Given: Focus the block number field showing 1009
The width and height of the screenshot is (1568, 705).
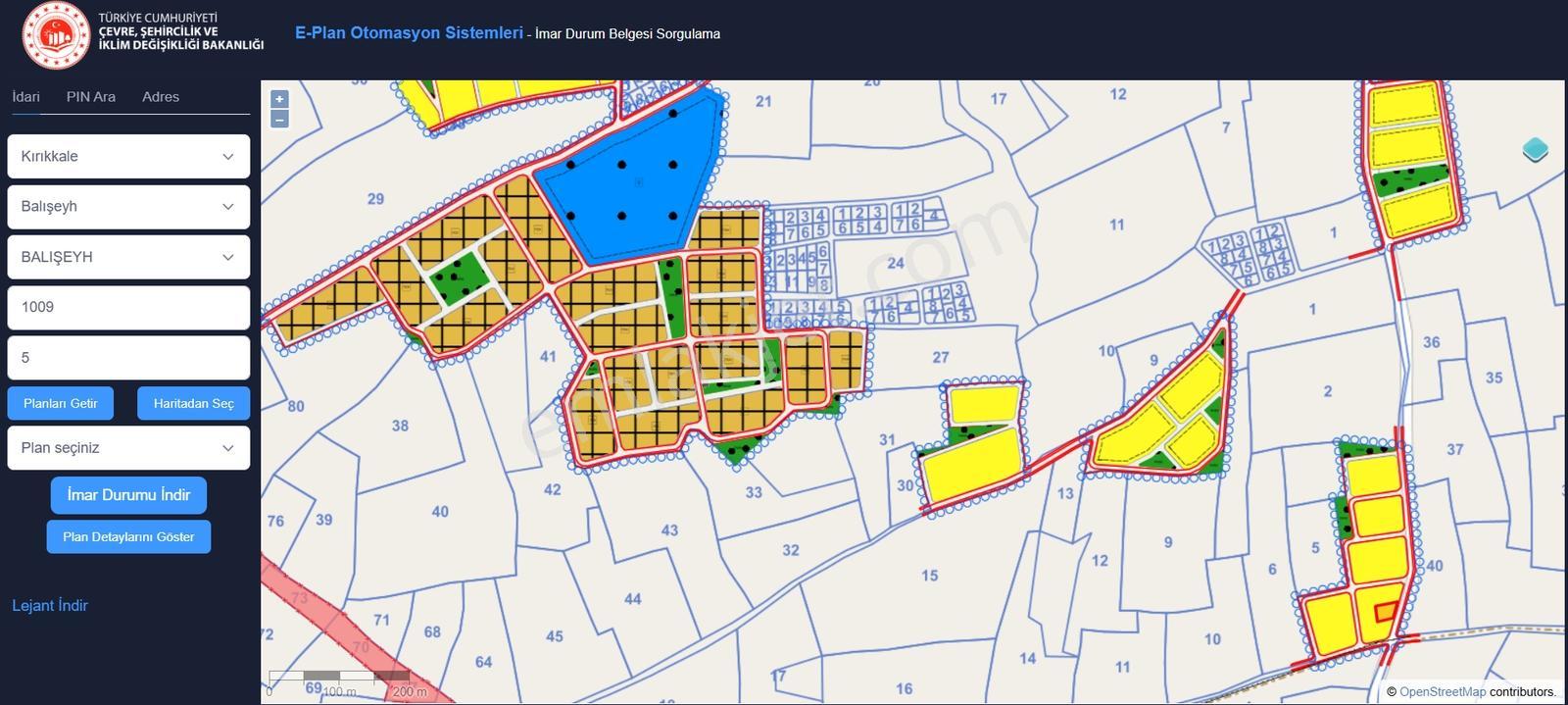Looking at the screenshot, I should (128, 308).
